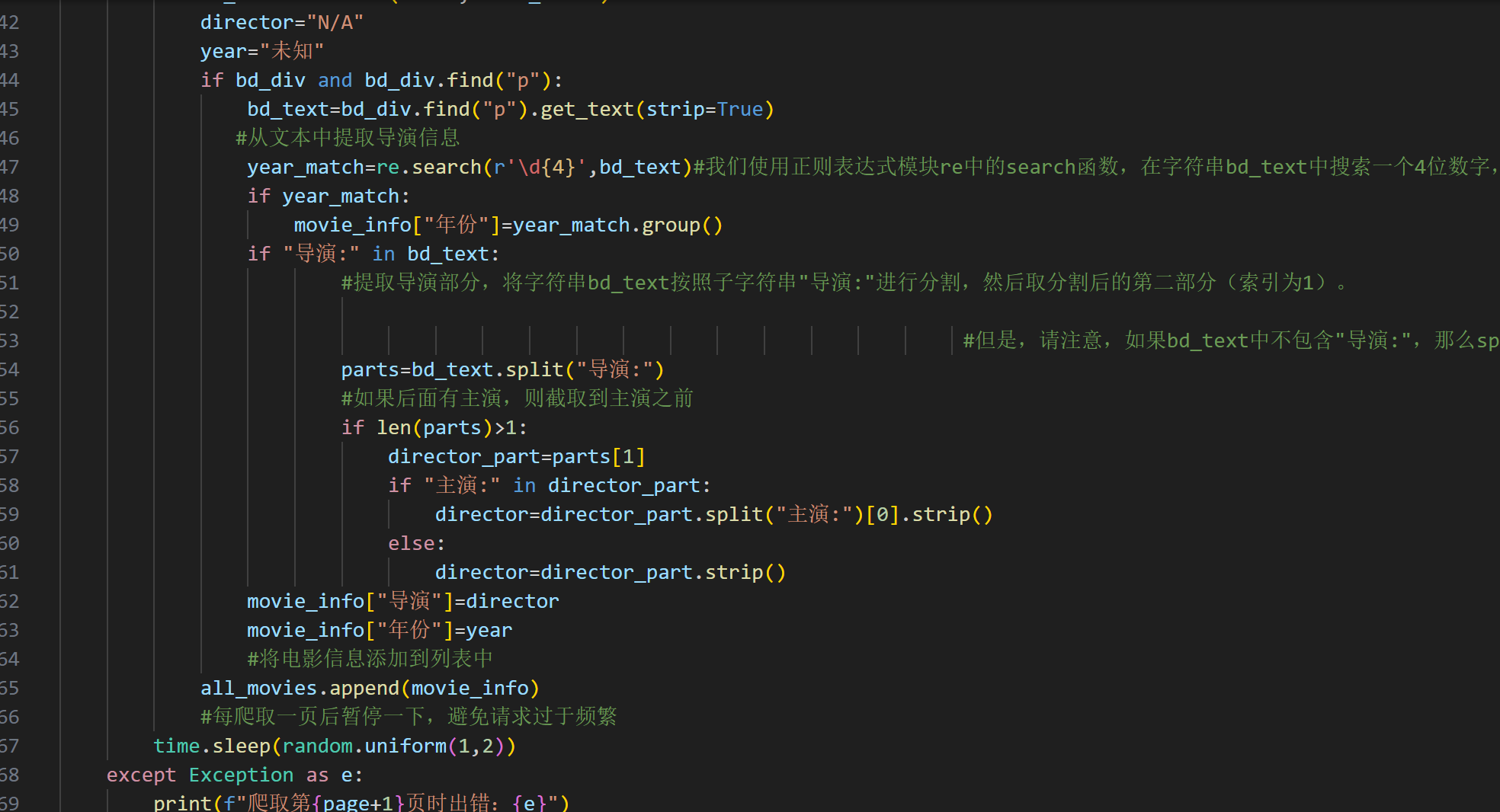Click the 'if "主演:" in director_part:' line

pos(550,486)
